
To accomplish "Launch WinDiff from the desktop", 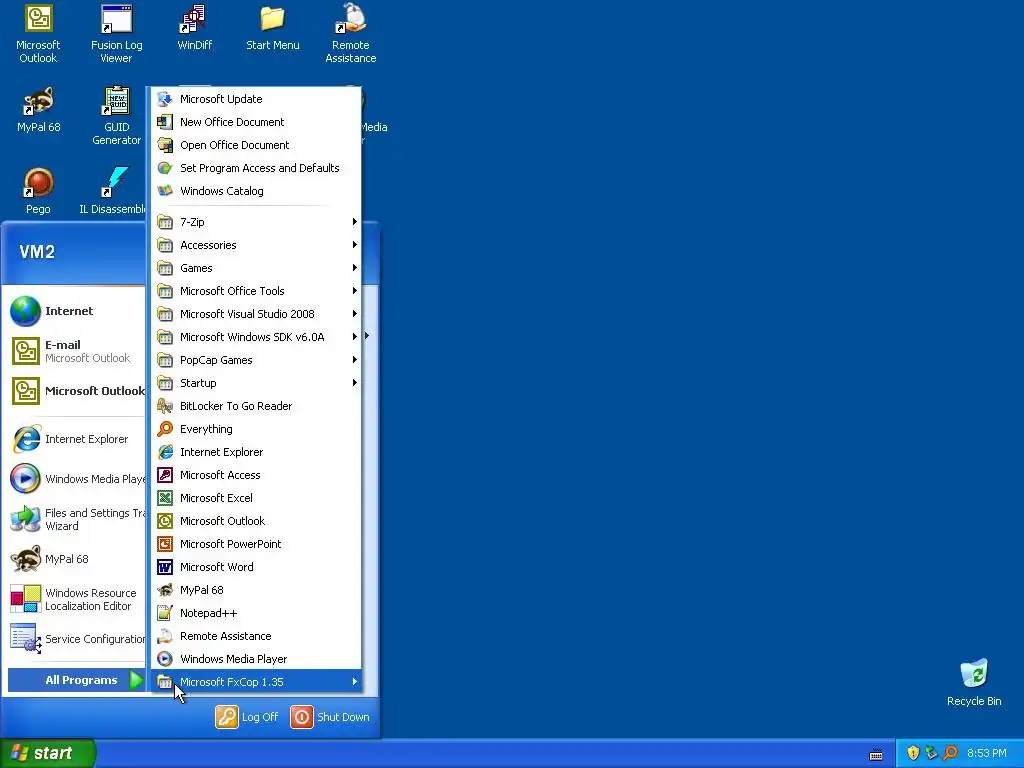I will [195, 28].
